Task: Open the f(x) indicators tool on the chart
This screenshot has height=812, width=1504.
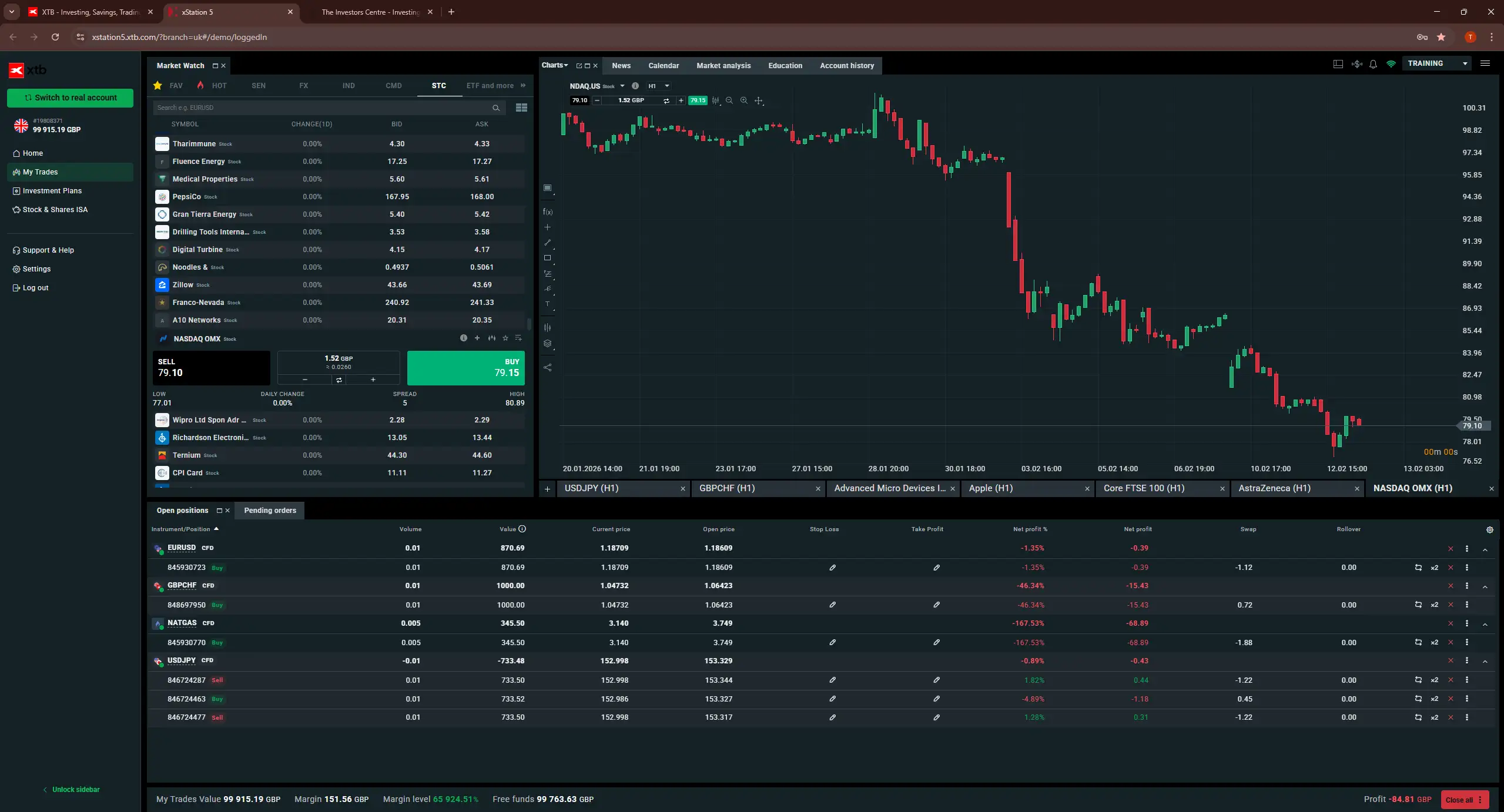Action: coord(547,212)
